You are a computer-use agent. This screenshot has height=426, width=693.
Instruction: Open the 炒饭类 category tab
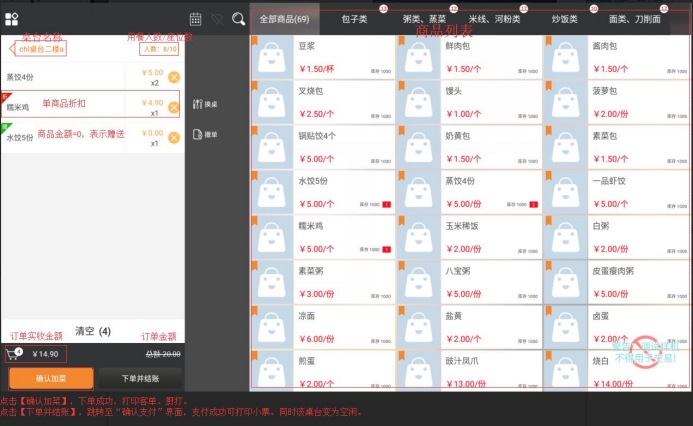click(x=564, y=18)
